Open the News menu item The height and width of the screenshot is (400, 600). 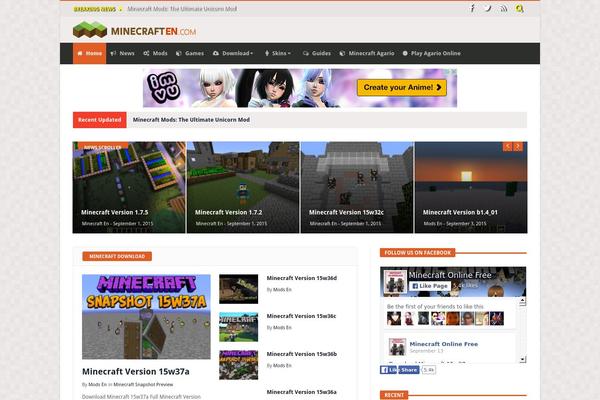point(122,53)
